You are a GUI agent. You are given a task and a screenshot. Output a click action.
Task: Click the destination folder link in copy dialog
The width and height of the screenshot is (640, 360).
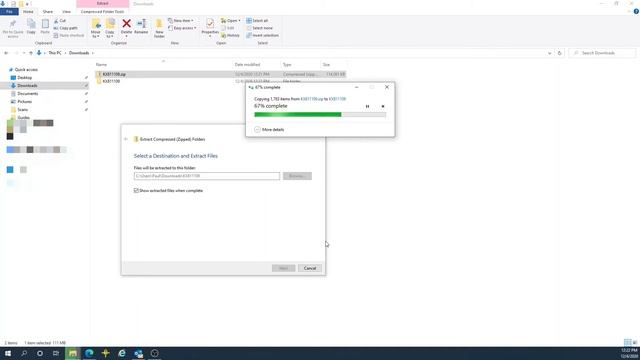click(337, 99)
